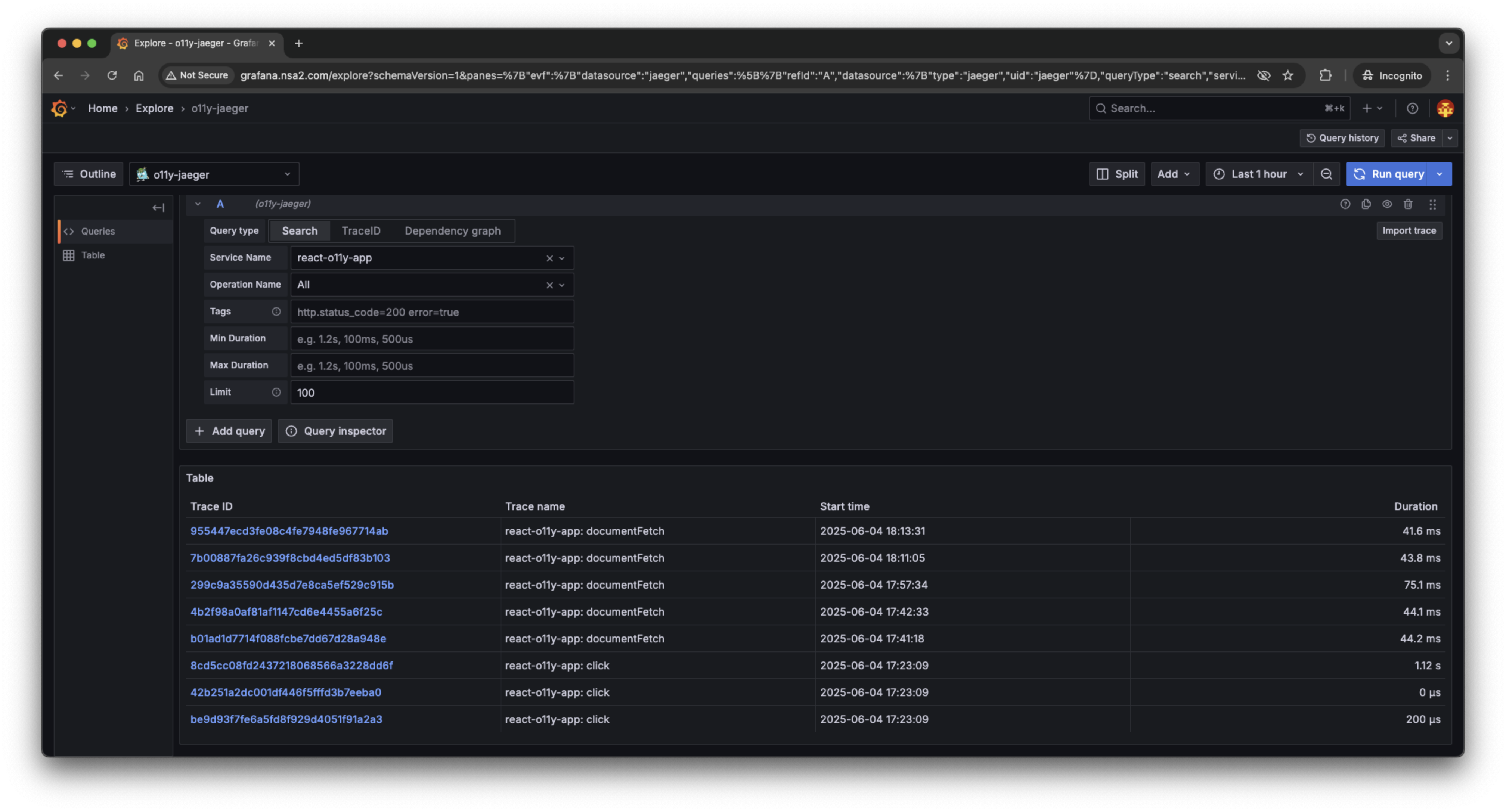Click the Not Secure site info badge
1506x812 pixels.
pyautogui.click(x=197, y=75)
